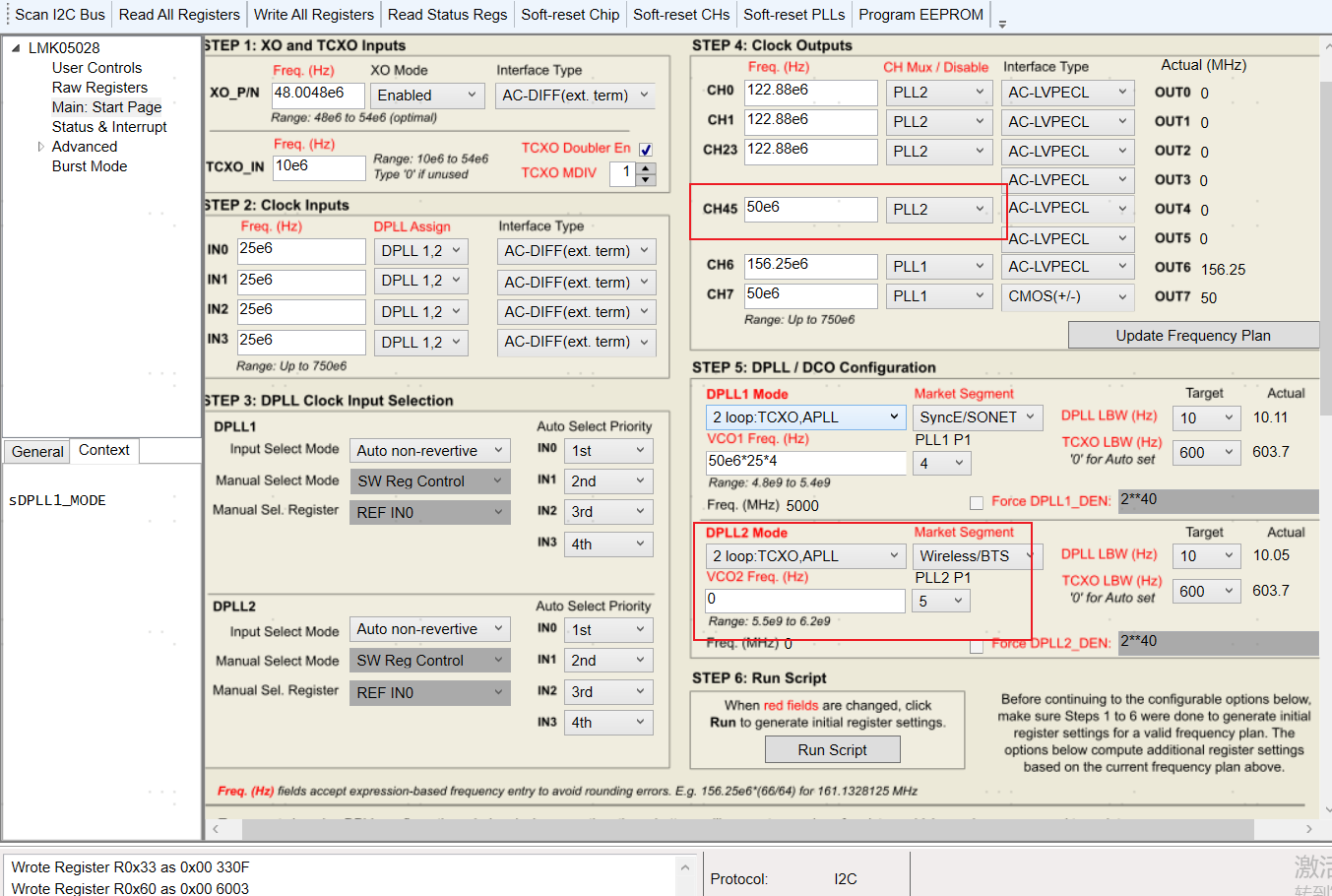The height and width of the screenshot is (896, 1332).
Task: Open IN3 DPLL Assign dropdown
Action: click(421, 343)
